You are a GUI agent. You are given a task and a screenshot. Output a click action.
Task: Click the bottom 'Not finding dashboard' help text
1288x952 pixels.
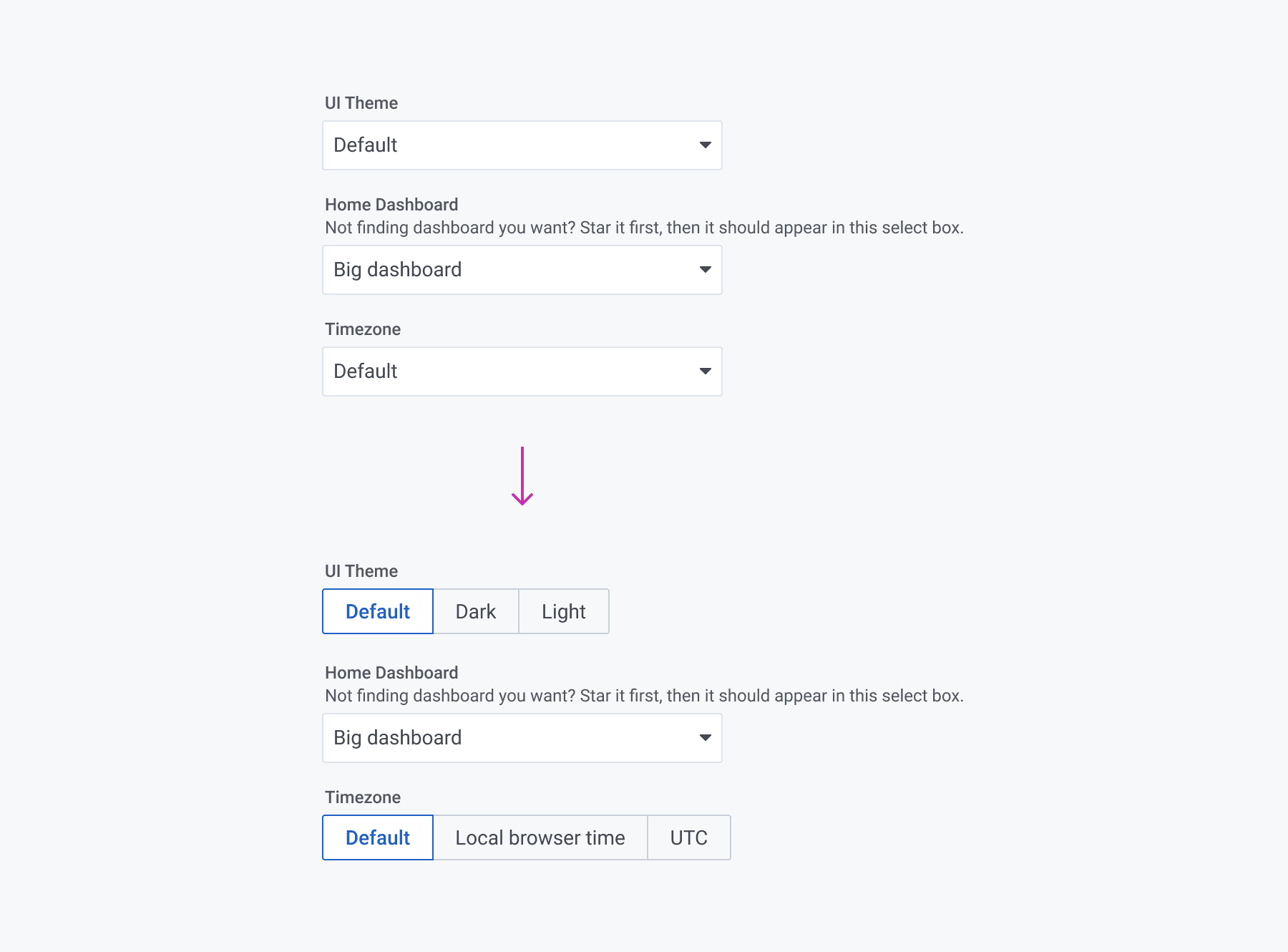pyautogui.click(x=644, y=696)
